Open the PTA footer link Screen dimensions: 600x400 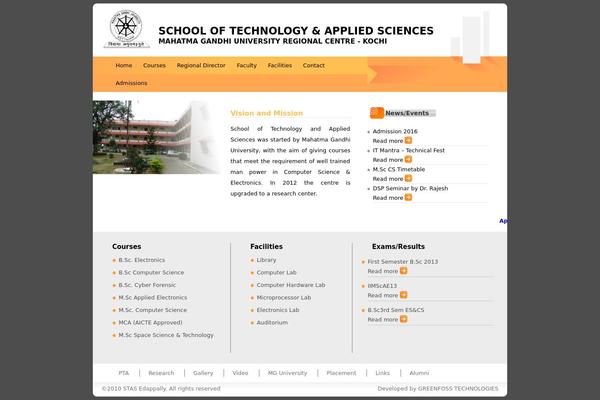point(124,373)
